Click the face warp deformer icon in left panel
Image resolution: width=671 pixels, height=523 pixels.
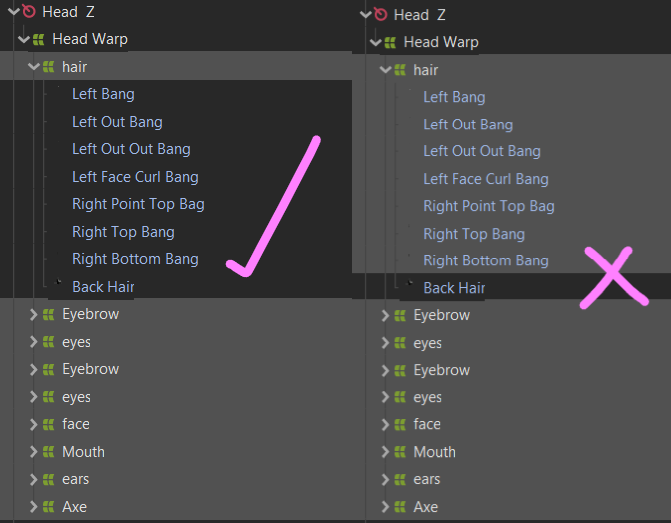point(48,425)
